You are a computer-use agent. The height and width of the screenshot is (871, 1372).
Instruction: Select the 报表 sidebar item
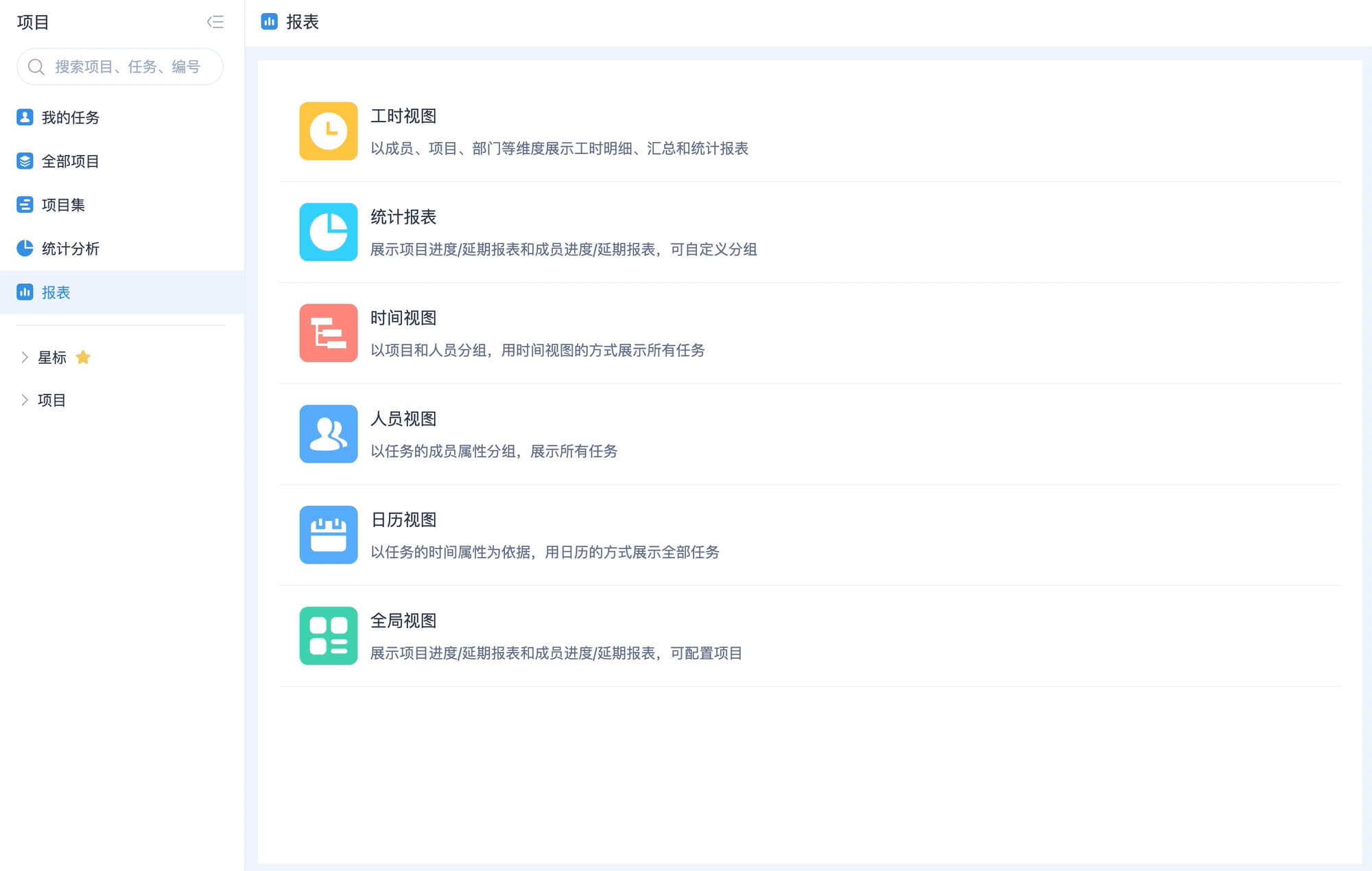tap(56, 292)
